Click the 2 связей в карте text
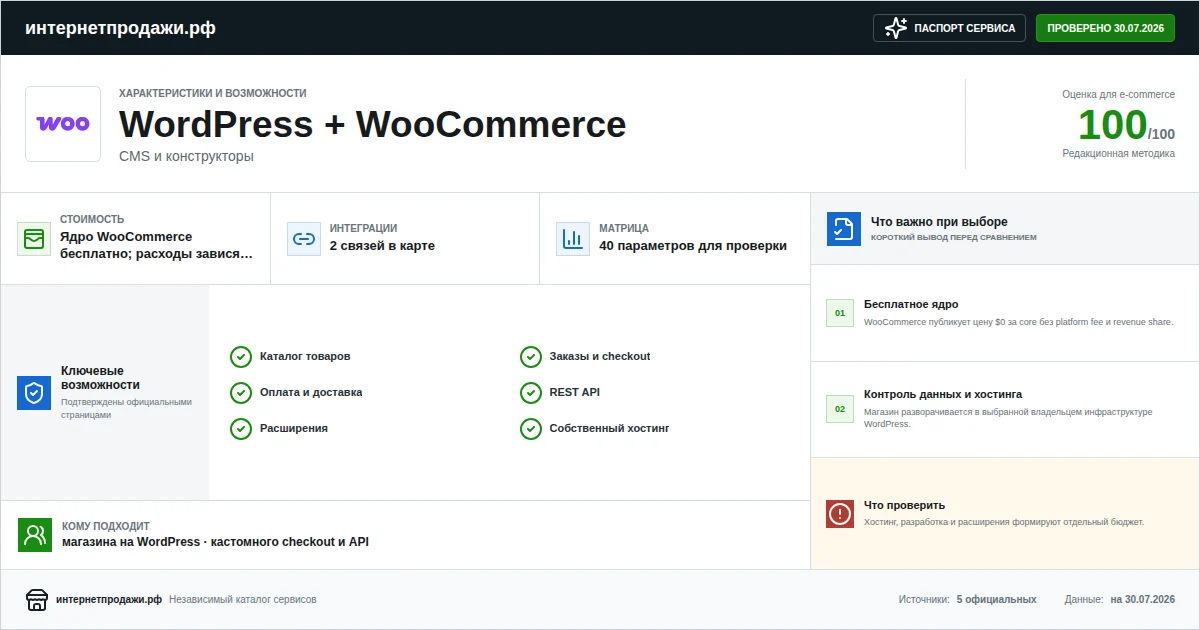 tap(382, 246)
